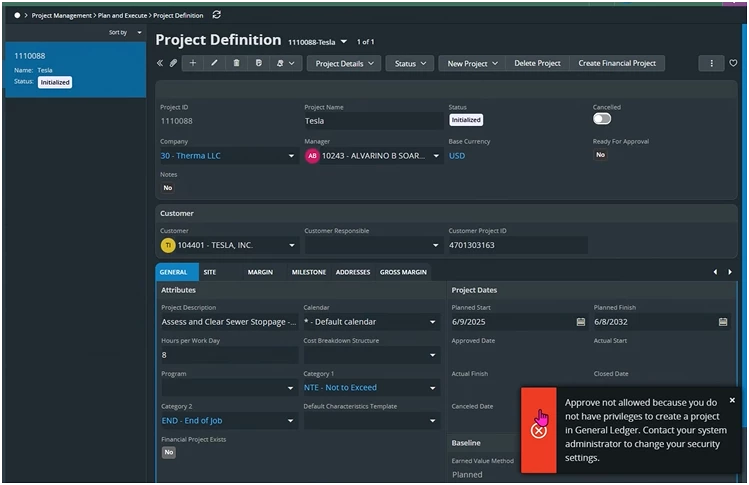Close the error notification popup
Image resolution: width=749 pixels, height=485 pixels.
tap(732, 400)
